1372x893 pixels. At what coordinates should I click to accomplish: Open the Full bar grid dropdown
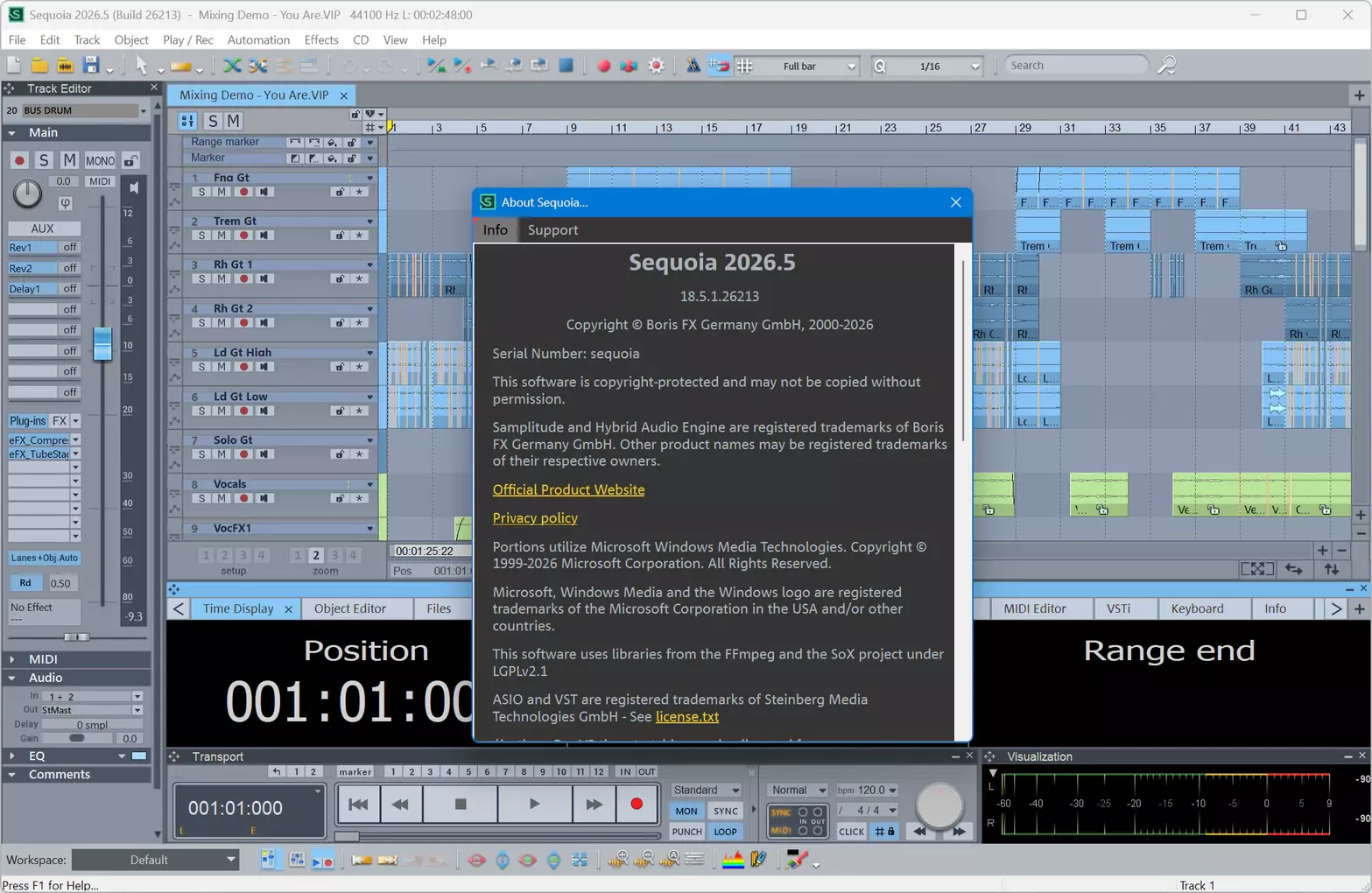coord(851,67)
